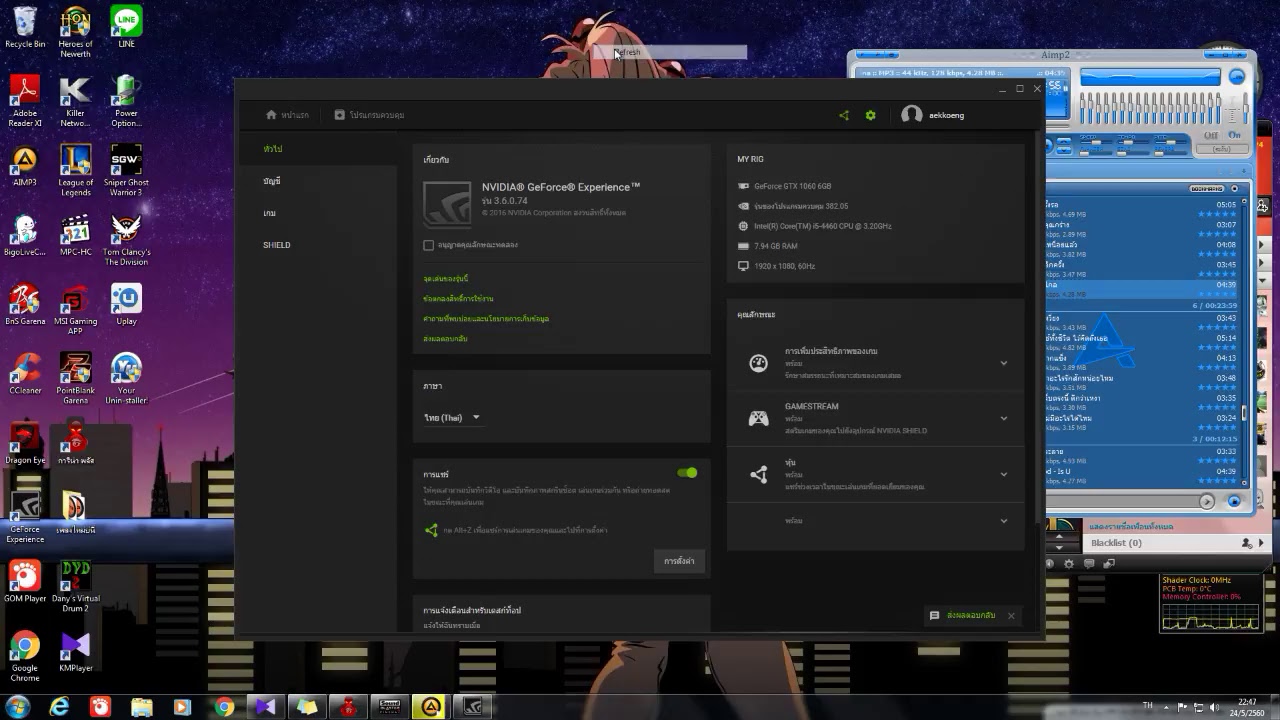Select the Aimp2 track with duration 05:14

[x=1141, y=343]
